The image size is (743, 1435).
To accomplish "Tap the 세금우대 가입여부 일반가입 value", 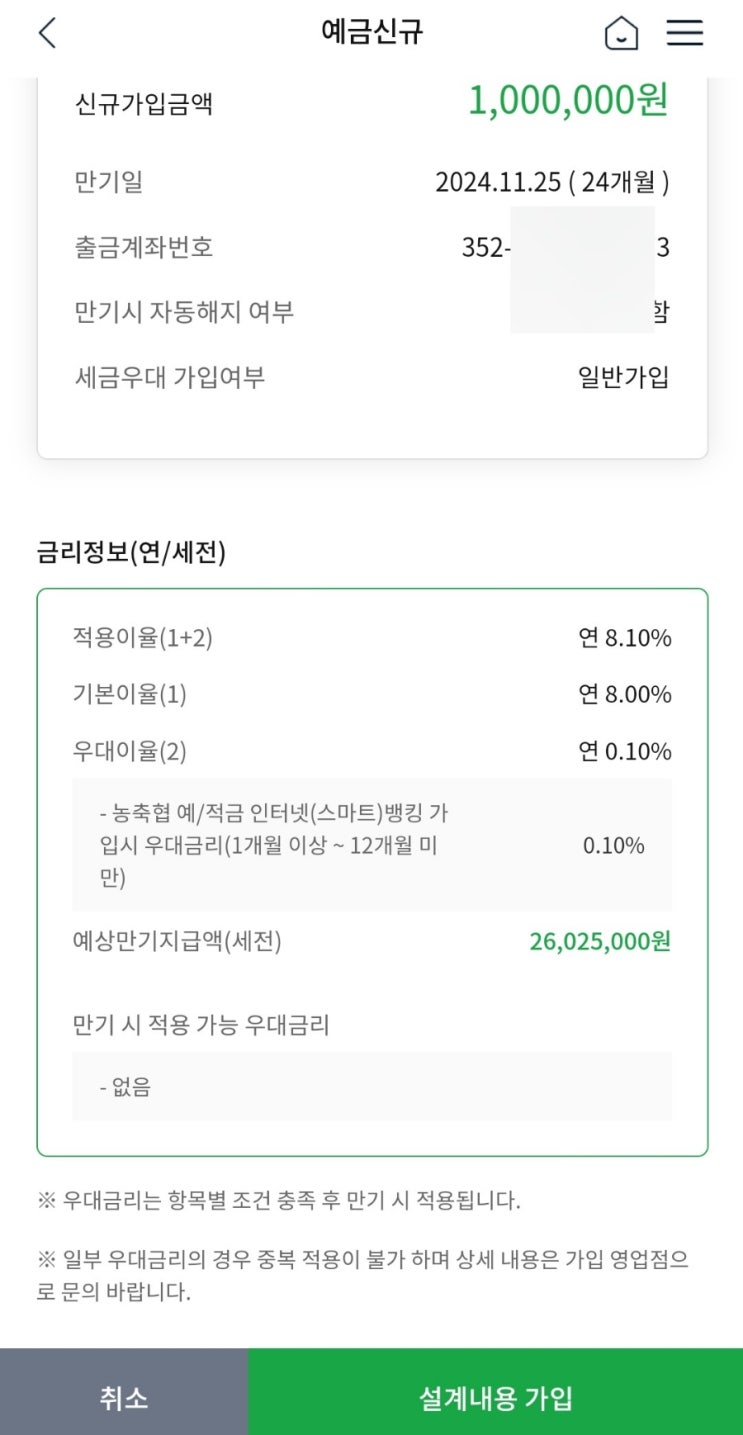I will tap(623, 377).
